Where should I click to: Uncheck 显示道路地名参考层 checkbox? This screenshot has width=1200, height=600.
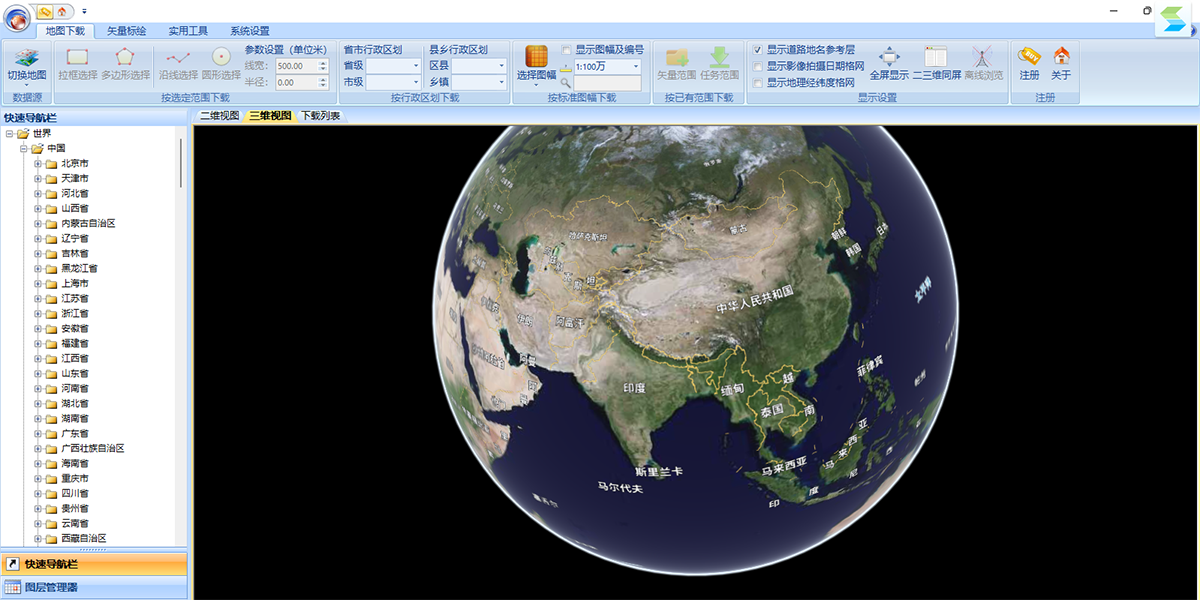758,49
